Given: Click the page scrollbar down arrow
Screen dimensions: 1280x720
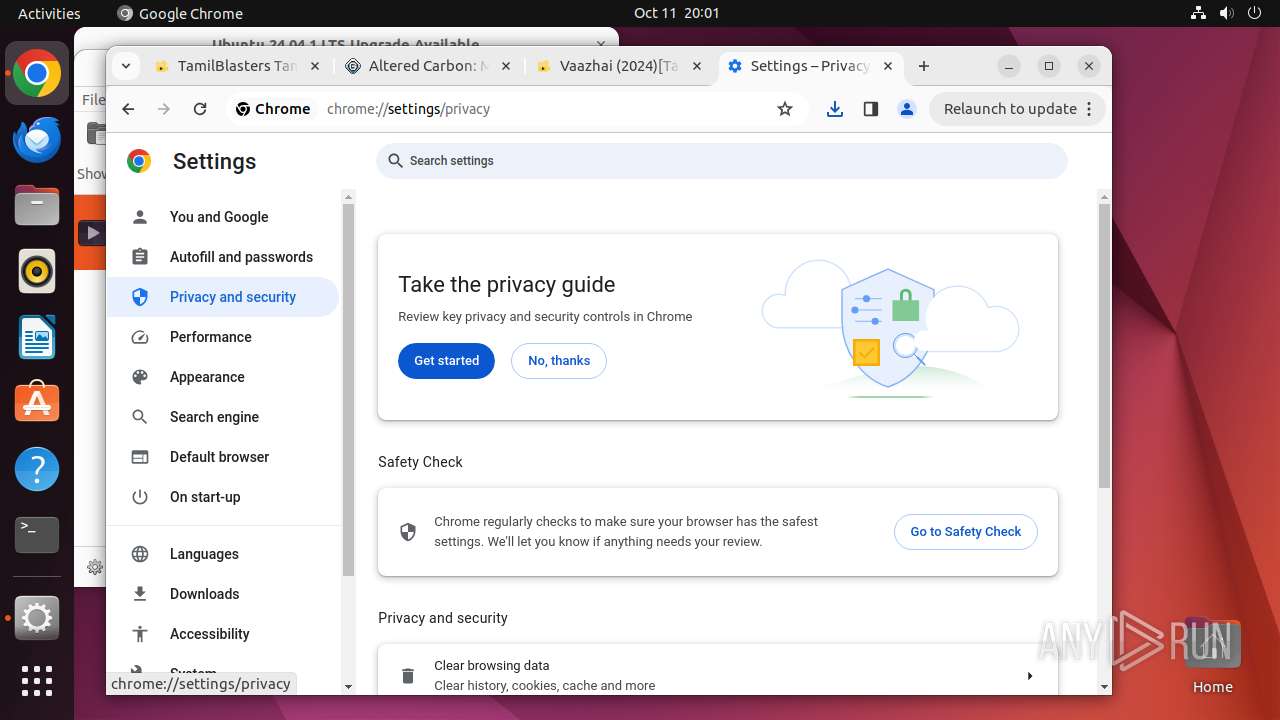Looking at the screenshot, I should click(x=1104, y=687).
